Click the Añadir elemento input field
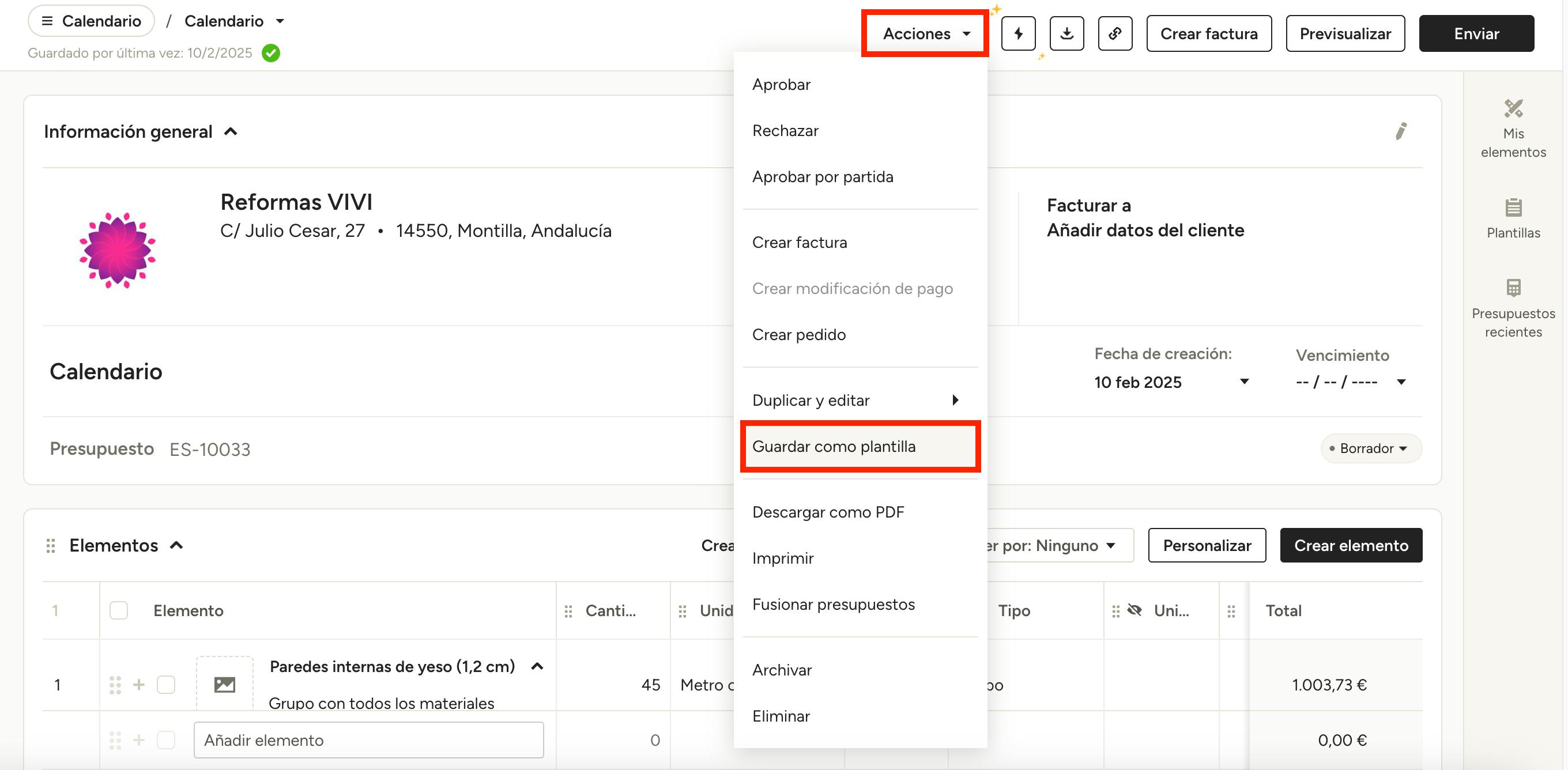Screen dimensions: 1568x770 pyautogui.click(x=368, y=740)
